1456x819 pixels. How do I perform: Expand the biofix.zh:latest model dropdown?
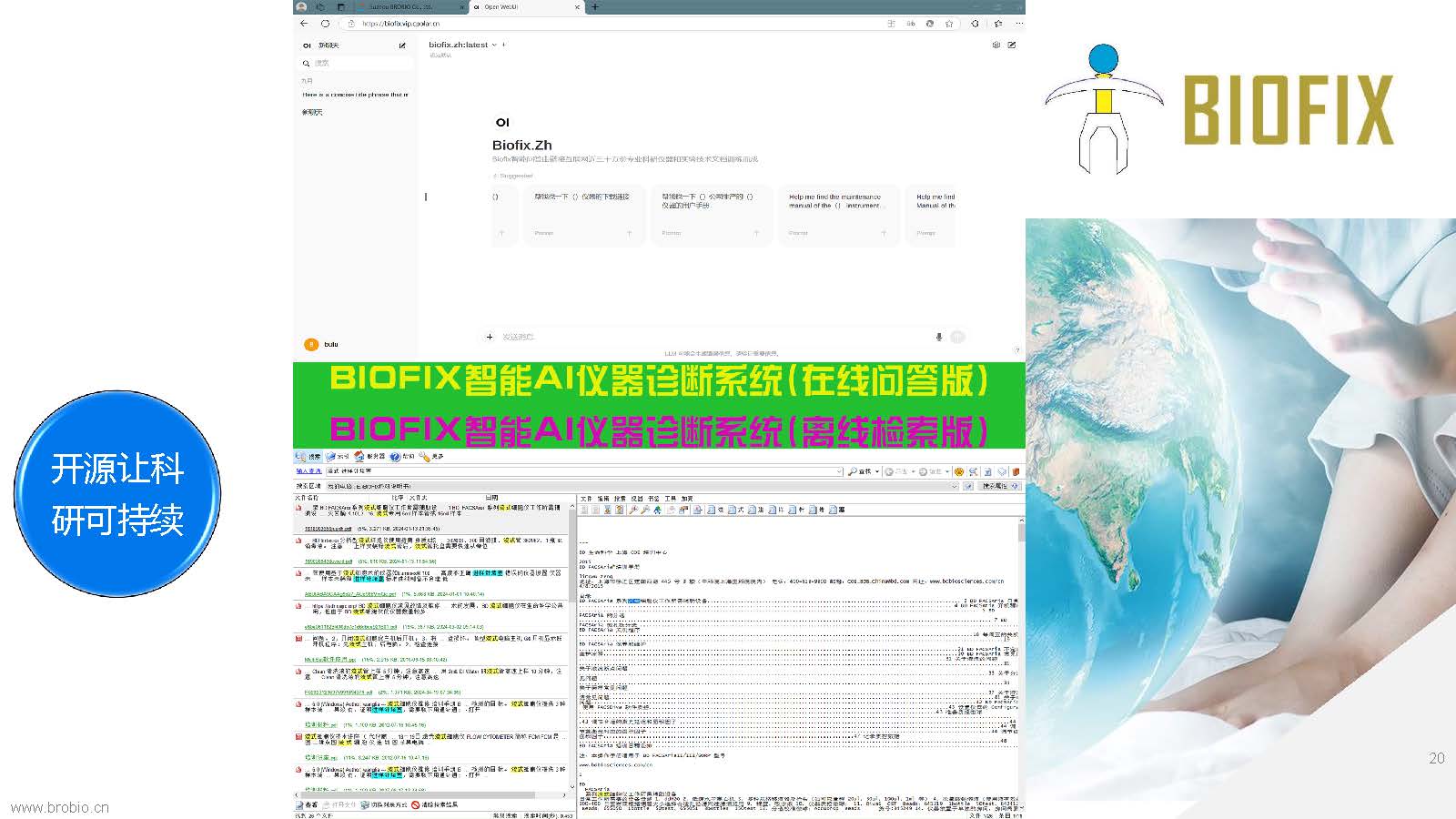[x=494, y=45]
